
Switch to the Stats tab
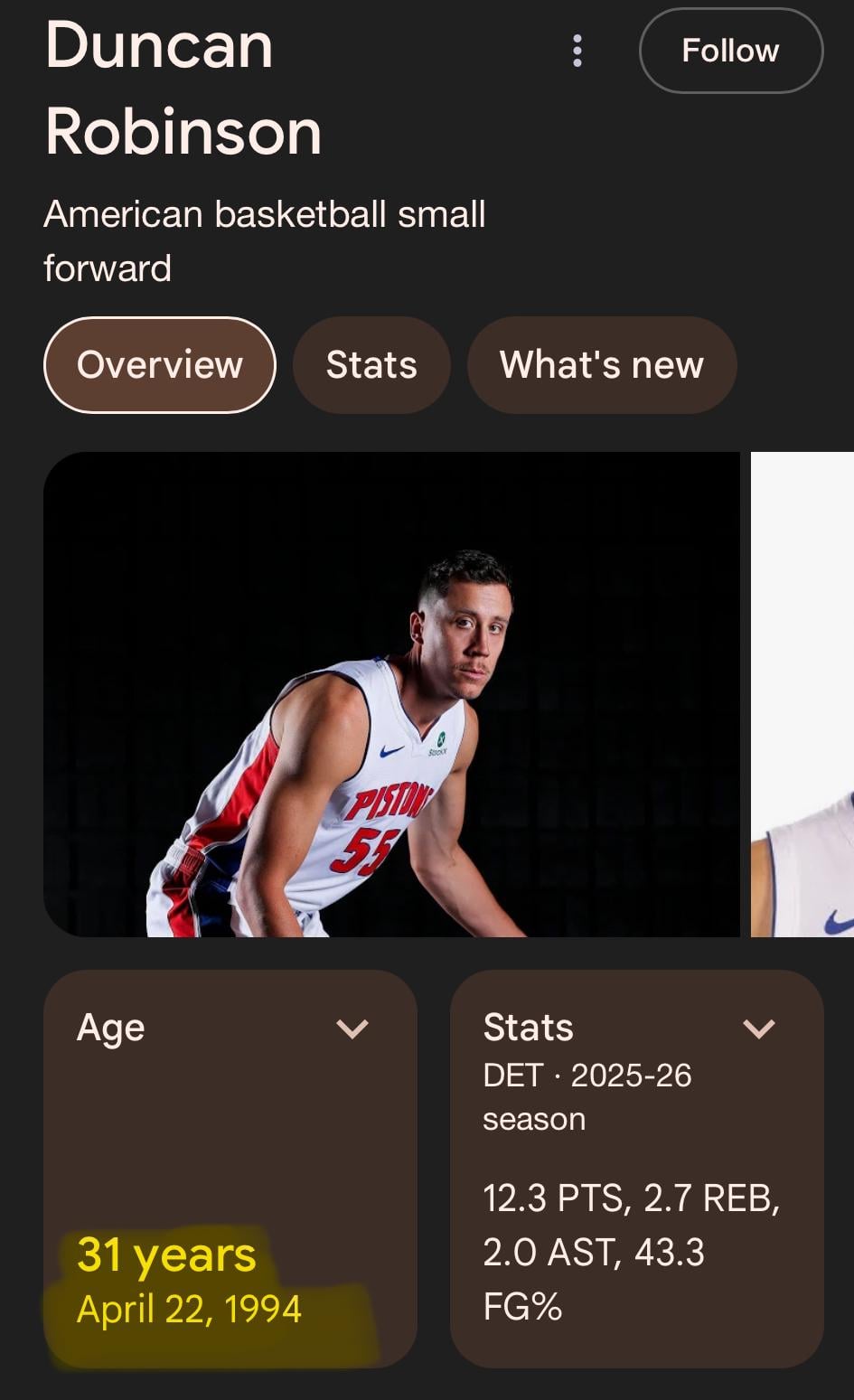(x=371, y=365)
